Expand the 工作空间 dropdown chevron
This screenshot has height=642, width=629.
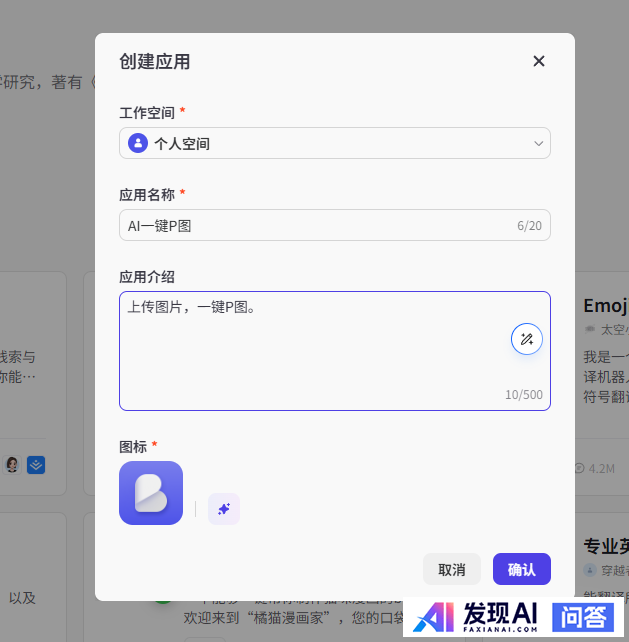pyautogui.click(x=538, y=144)
